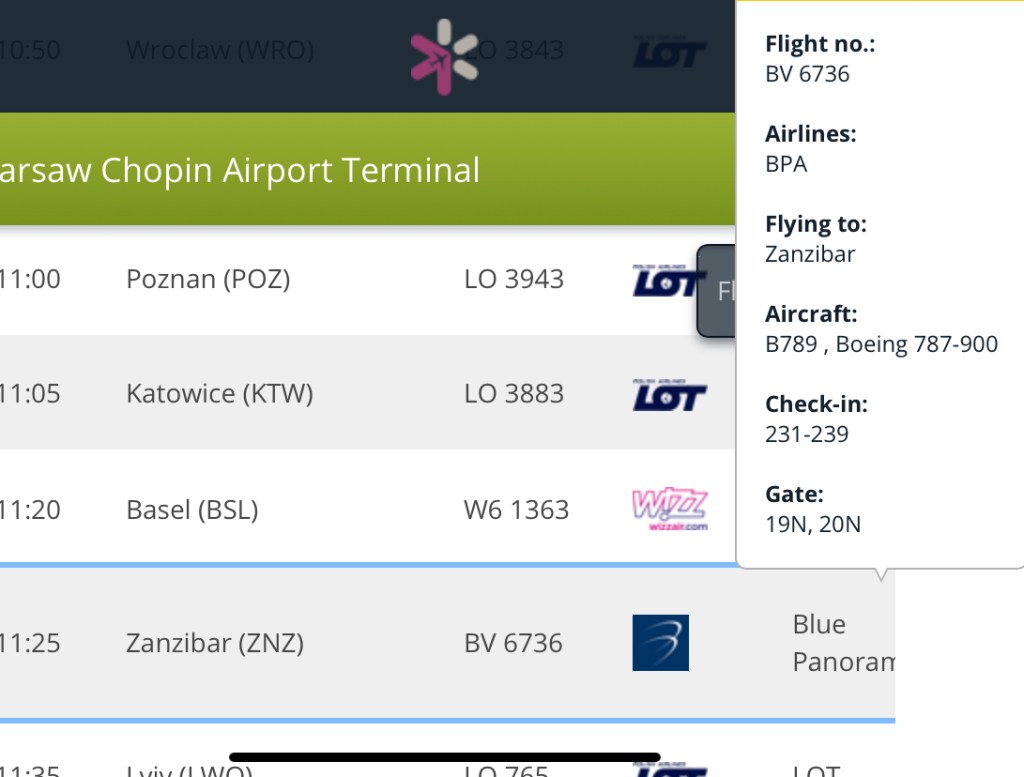Click the Warsaw Chopin Airport Terminal header

tap(240, 170)
